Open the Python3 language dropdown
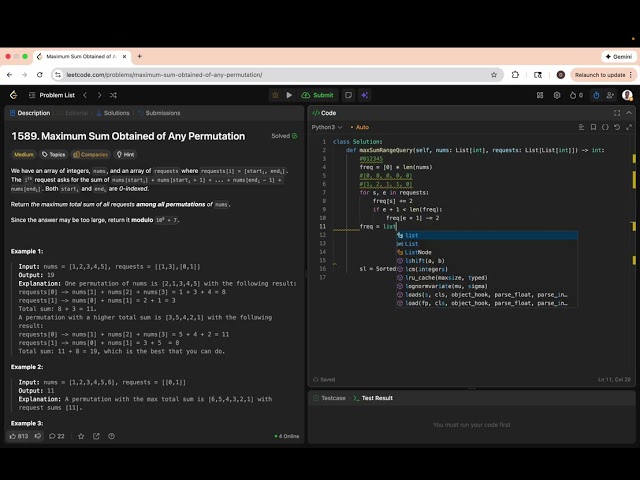The width and height of the screenshot is (640, 480). pyautogui.click(x=326, y=127)
